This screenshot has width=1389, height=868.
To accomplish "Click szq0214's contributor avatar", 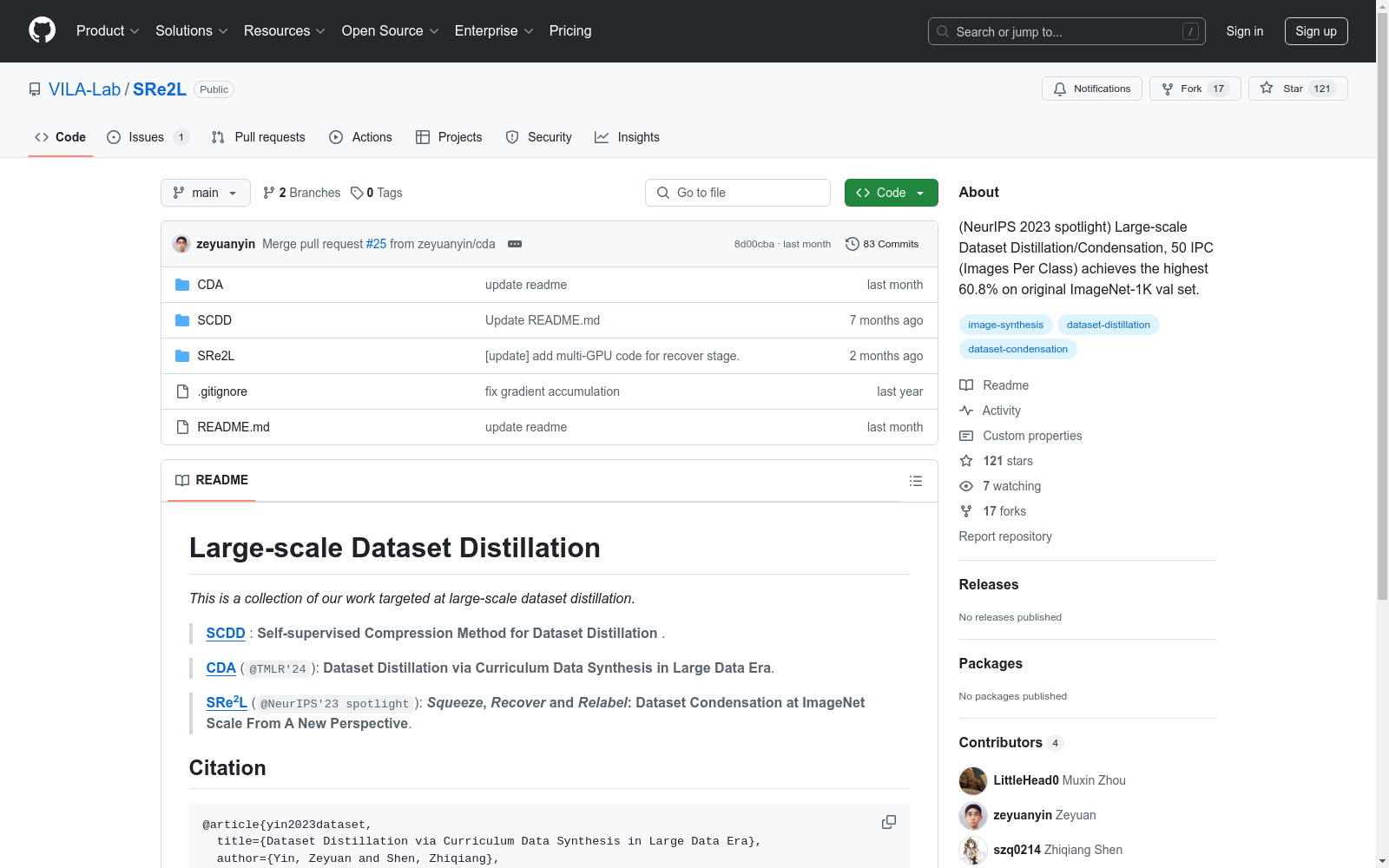I will click(973, 851).
